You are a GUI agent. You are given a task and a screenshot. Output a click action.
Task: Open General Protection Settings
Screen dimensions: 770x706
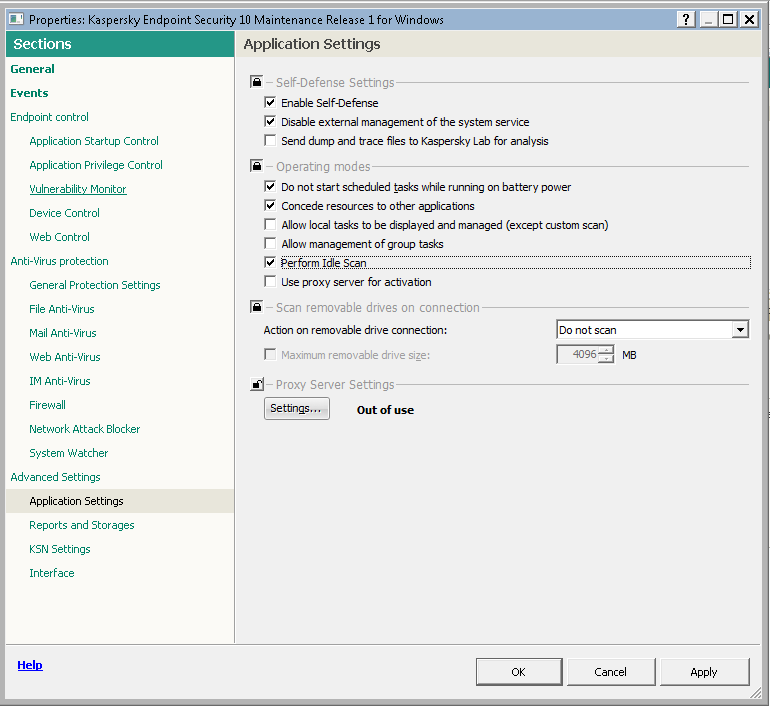pyautogui.click(x=95, y=285)
